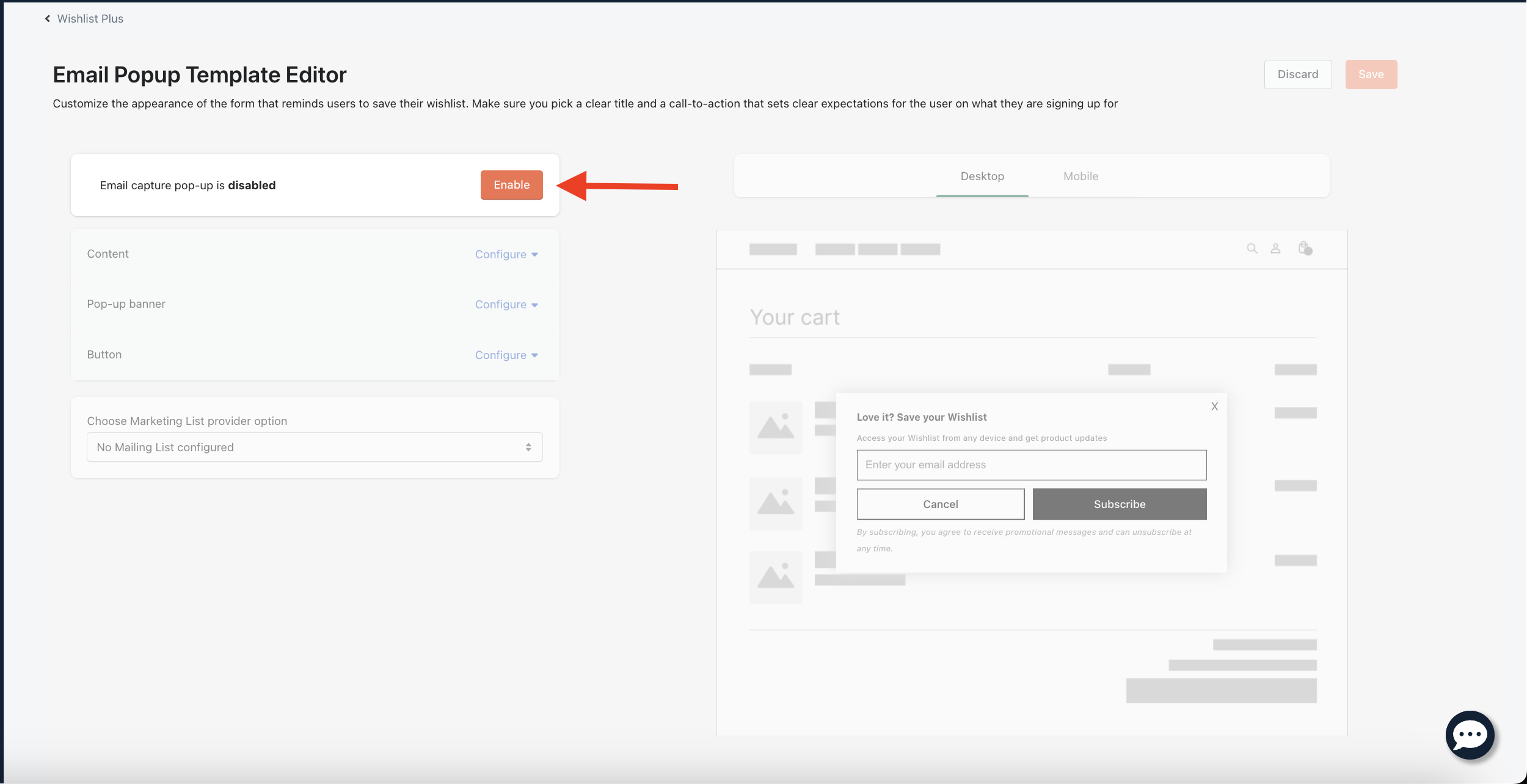Click the Discard button
1527x784 pixels.
pos(1297,74)
